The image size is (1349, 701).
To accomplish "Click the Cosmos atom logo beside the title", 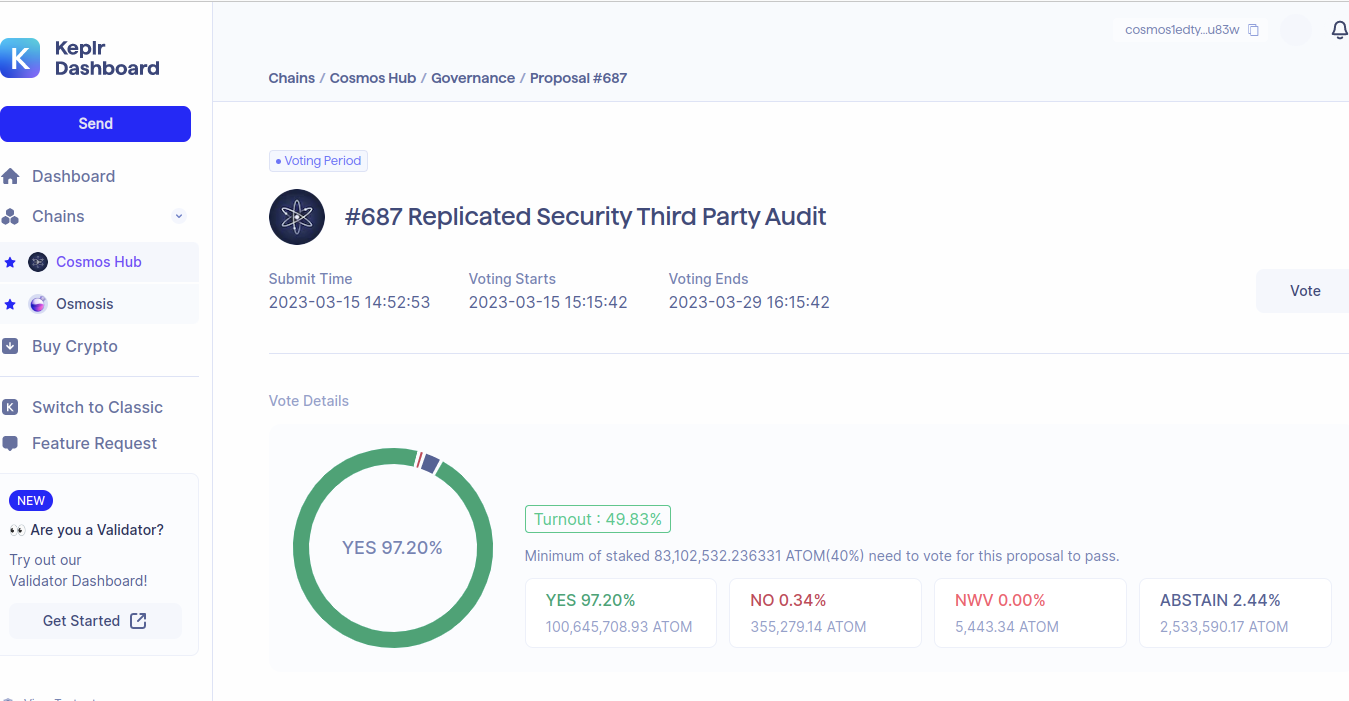I will coord(297,217).
